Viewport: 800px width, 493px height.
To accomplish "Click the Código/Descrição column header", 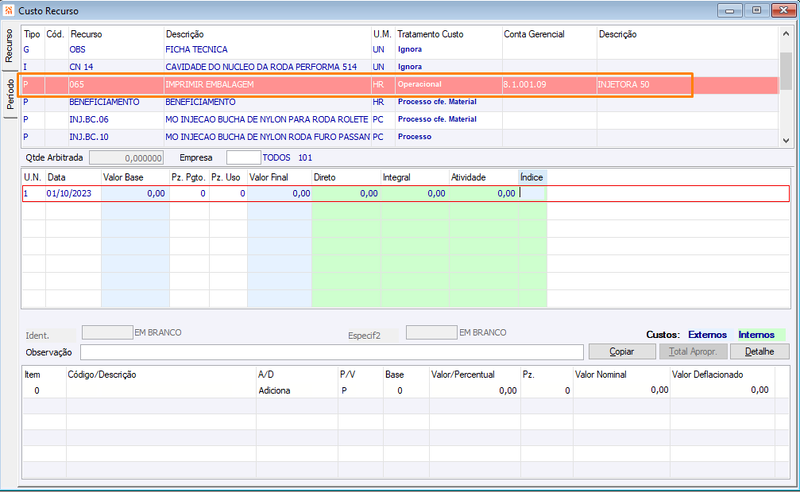I will pos(102,375).
